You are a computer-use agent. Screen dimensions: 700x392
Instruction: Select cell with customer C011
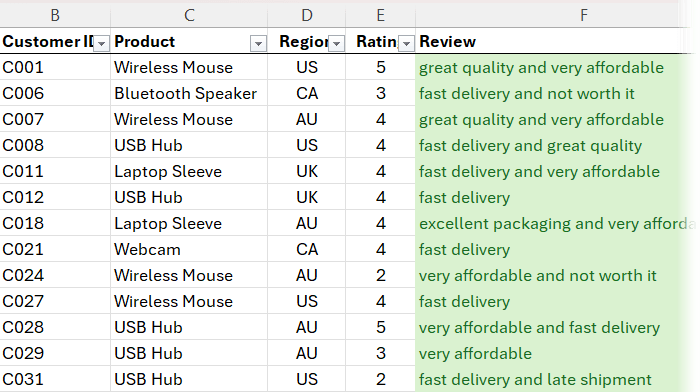(x=55, y=171)
